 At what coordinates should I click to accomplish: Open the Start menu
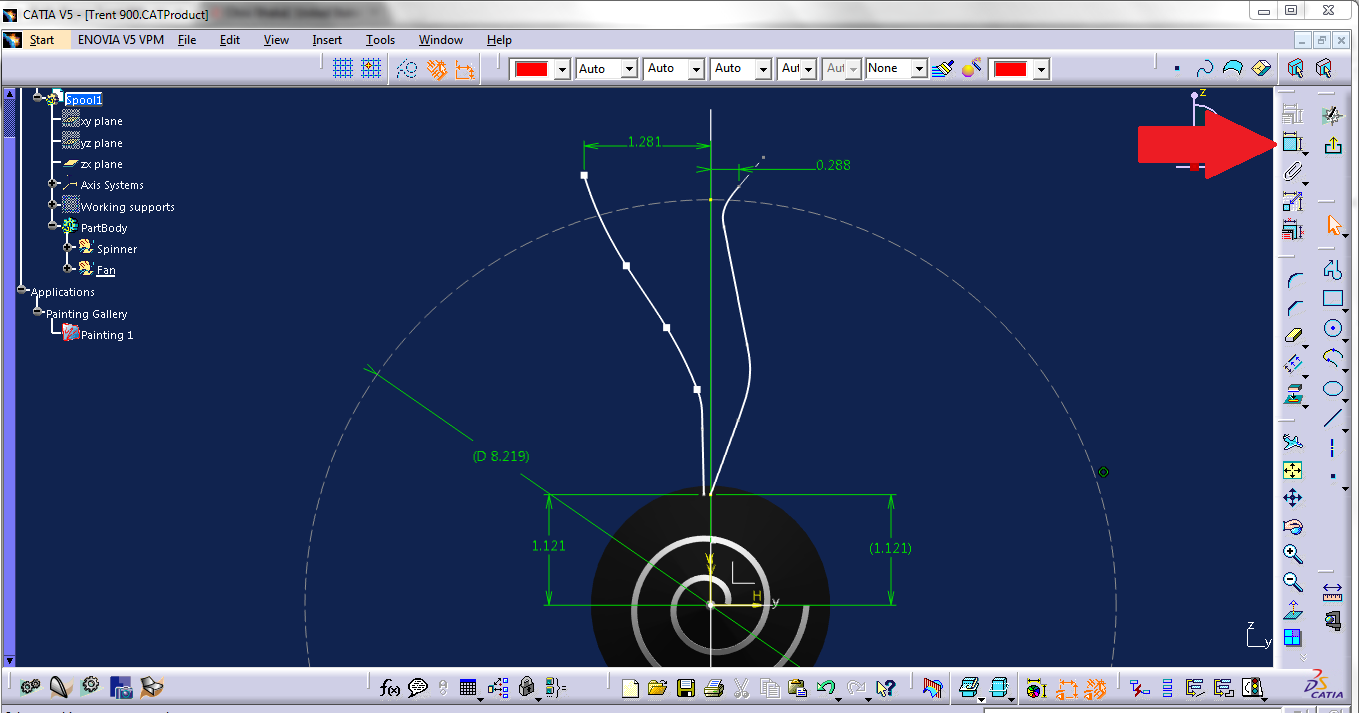[x=42, y=40]
